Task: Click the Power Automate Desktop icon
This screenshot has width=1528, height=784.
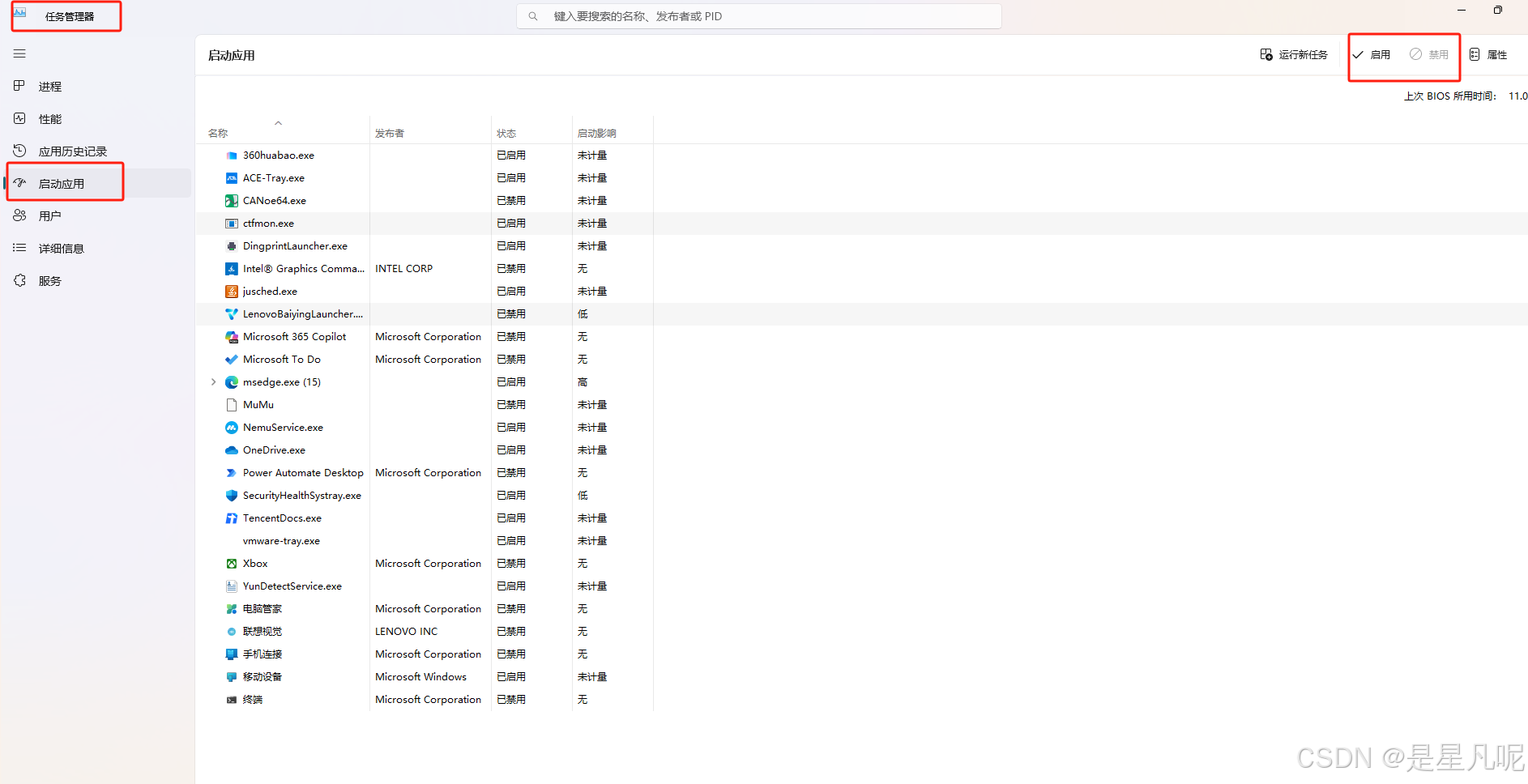Action: (x=232, y=473)
